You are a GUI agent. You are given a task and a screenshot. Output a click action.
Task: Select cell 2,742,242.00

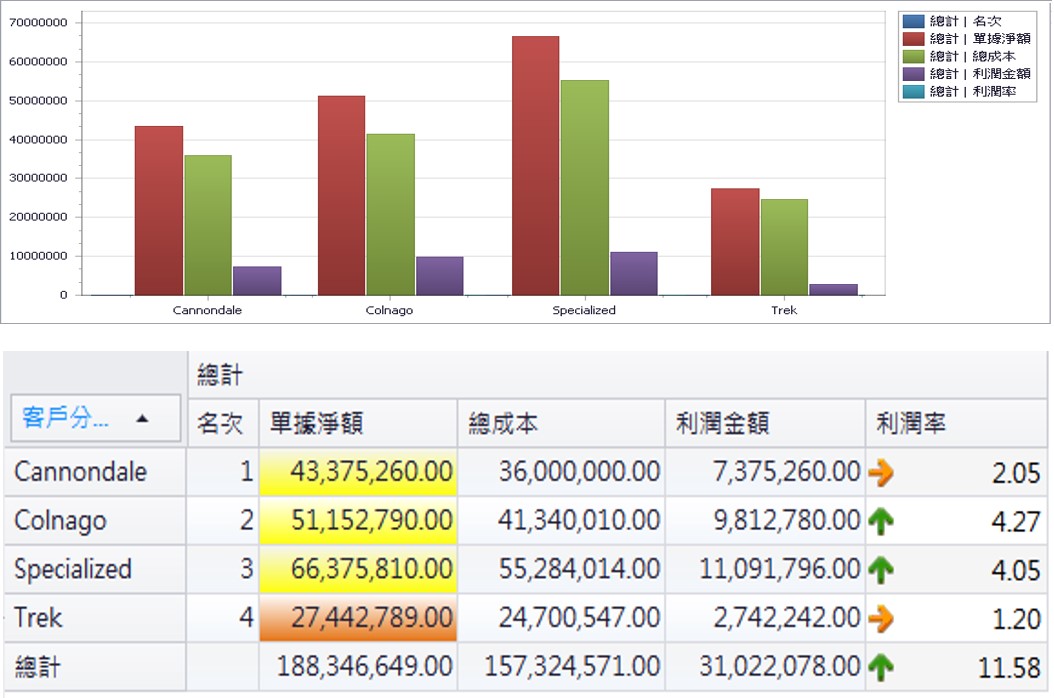click(765, 618)
